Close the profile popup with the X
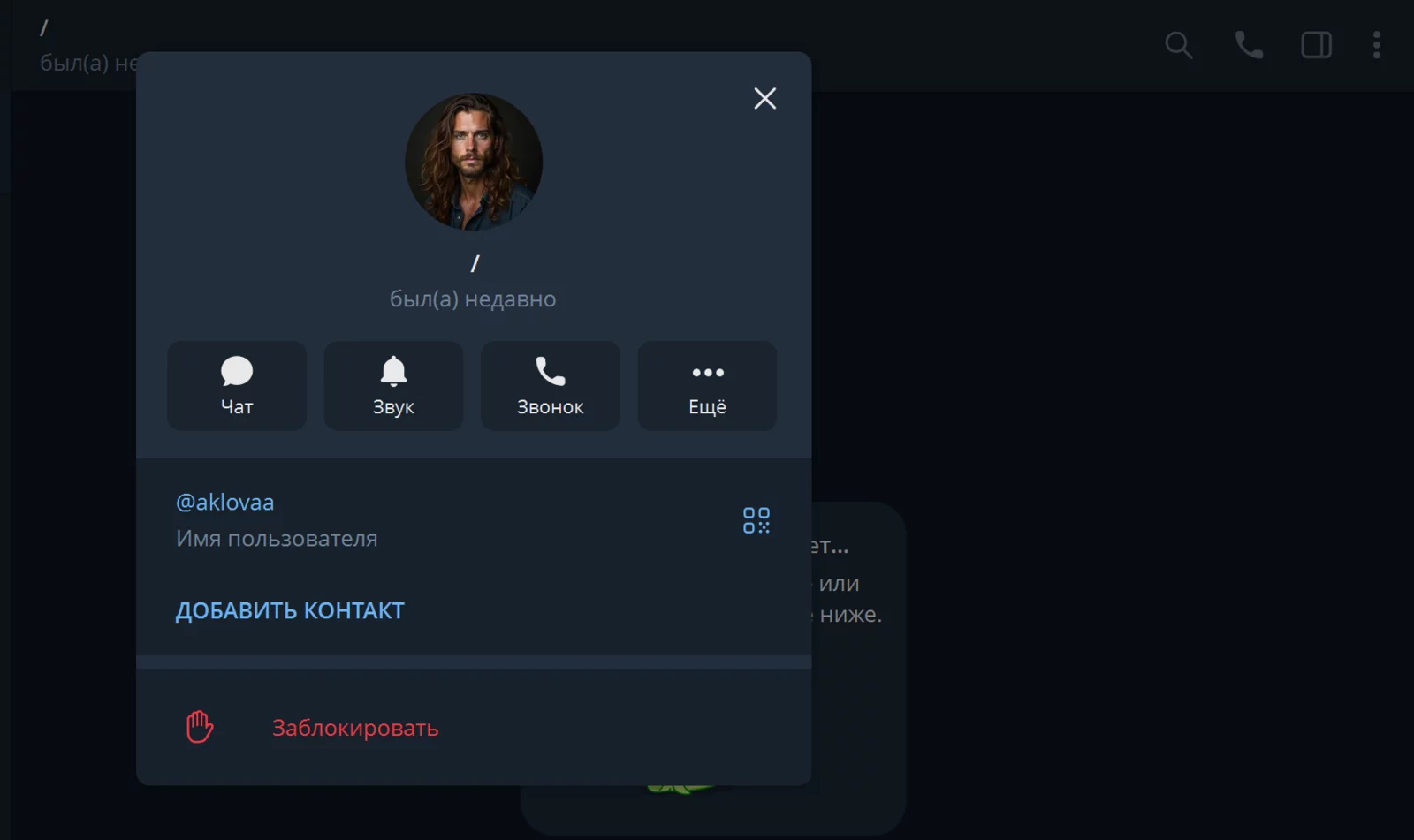Viewport: 1414px width, 840px height. click(764, 98)
